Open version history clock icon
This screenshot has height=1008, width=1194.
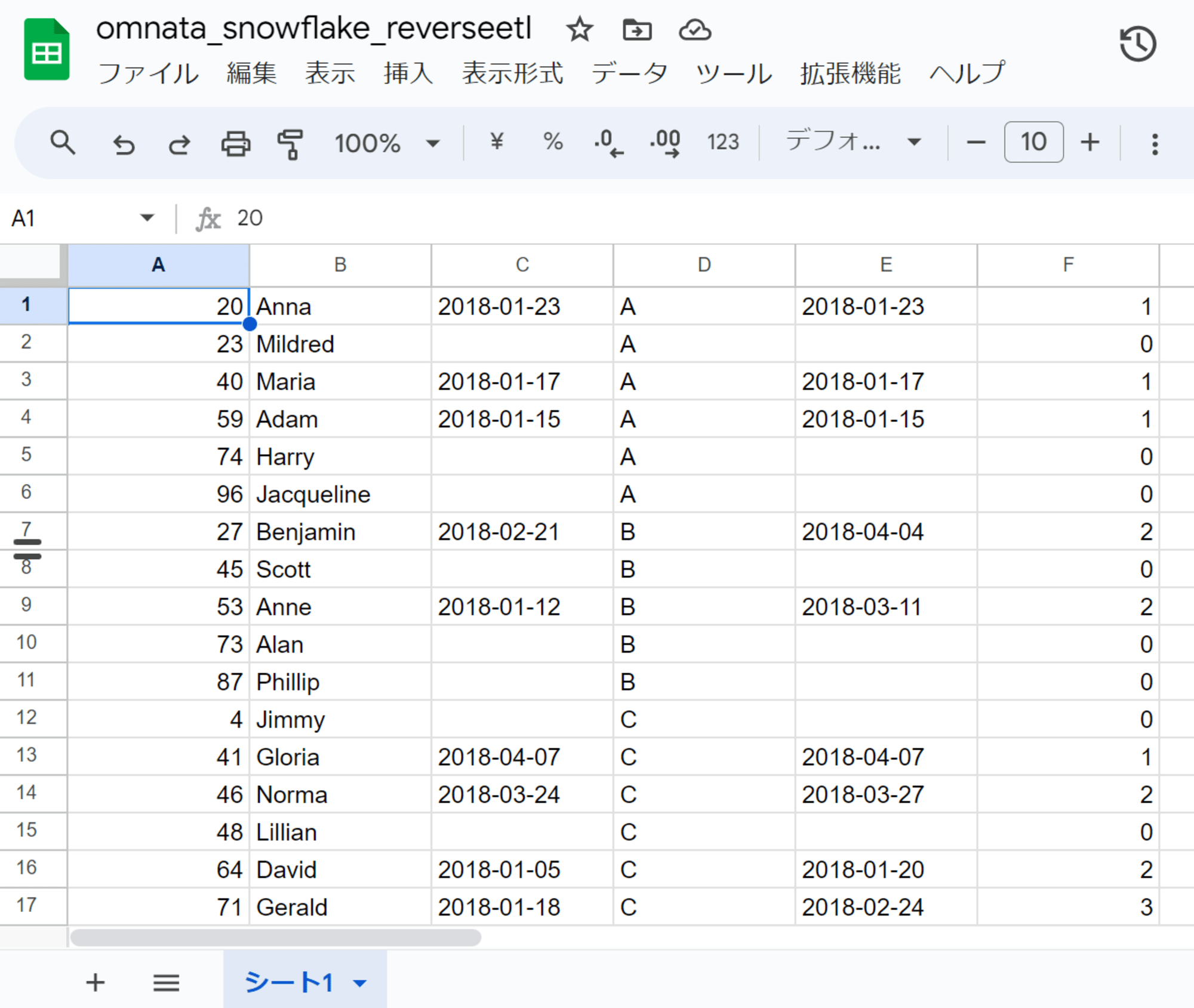coord(1138,44)
